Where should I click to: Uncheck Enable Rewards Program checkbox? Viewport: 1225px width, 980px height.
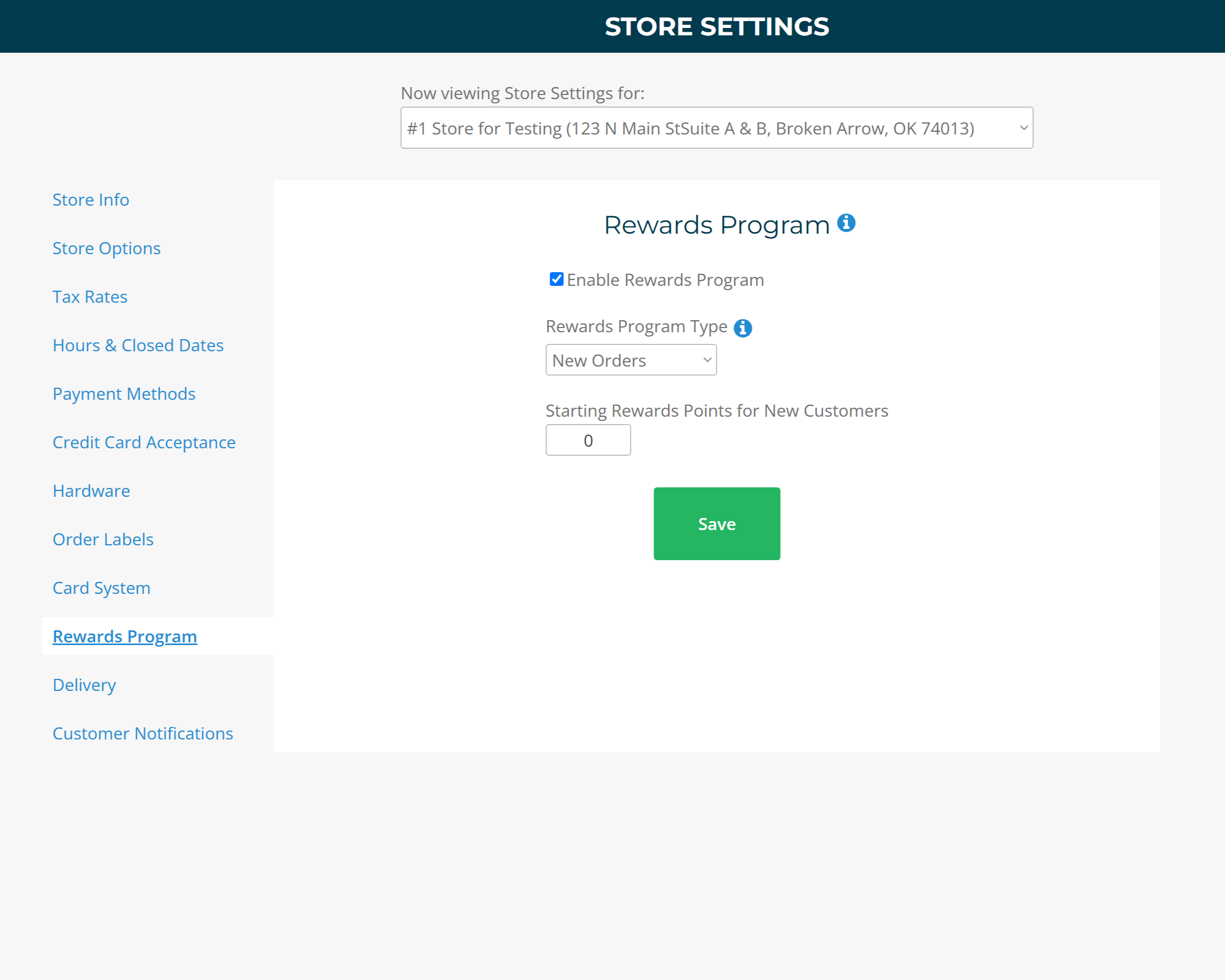point(556,279)
